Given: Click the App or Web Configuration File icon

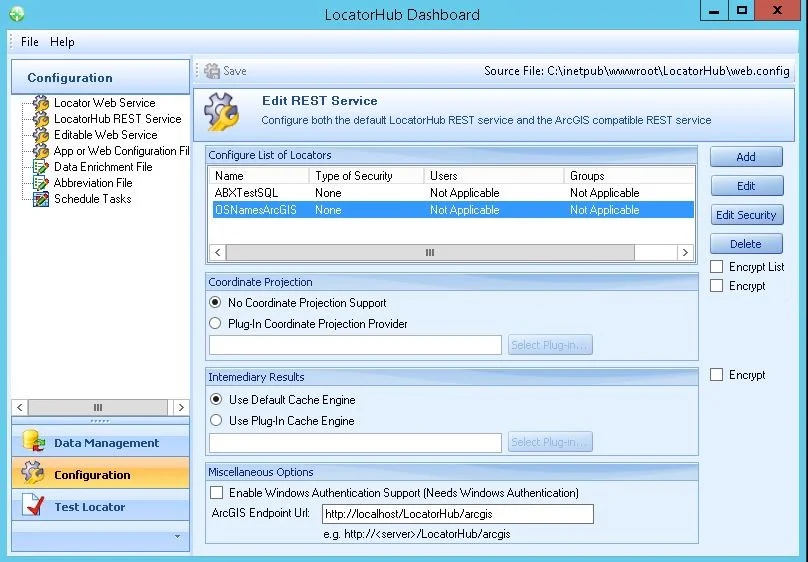Looking at the screenshot, I should (41, 150).
